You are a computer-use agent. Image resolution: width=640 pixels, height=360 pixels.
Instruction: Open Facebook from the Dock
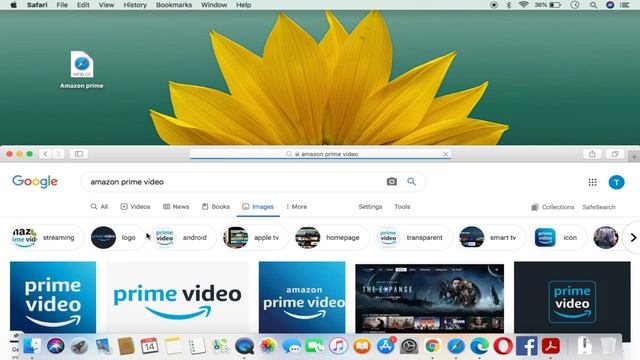527,346
